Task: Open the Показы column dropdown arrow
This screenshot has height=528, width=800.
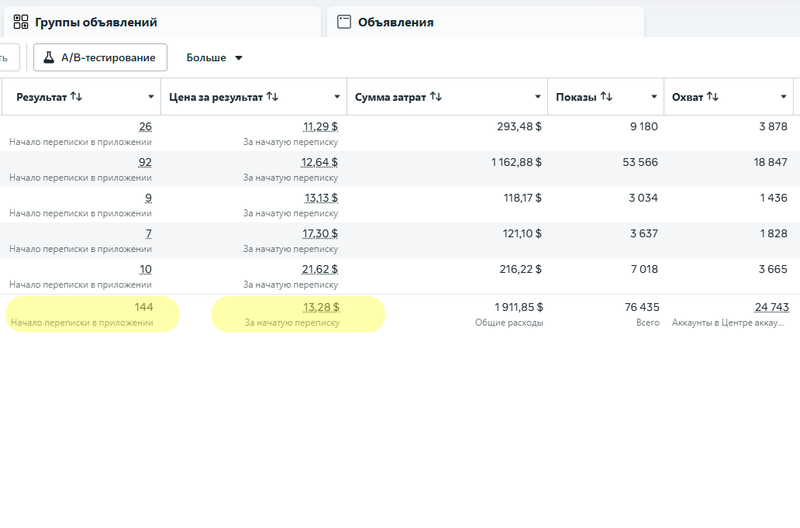Action: 654,97
